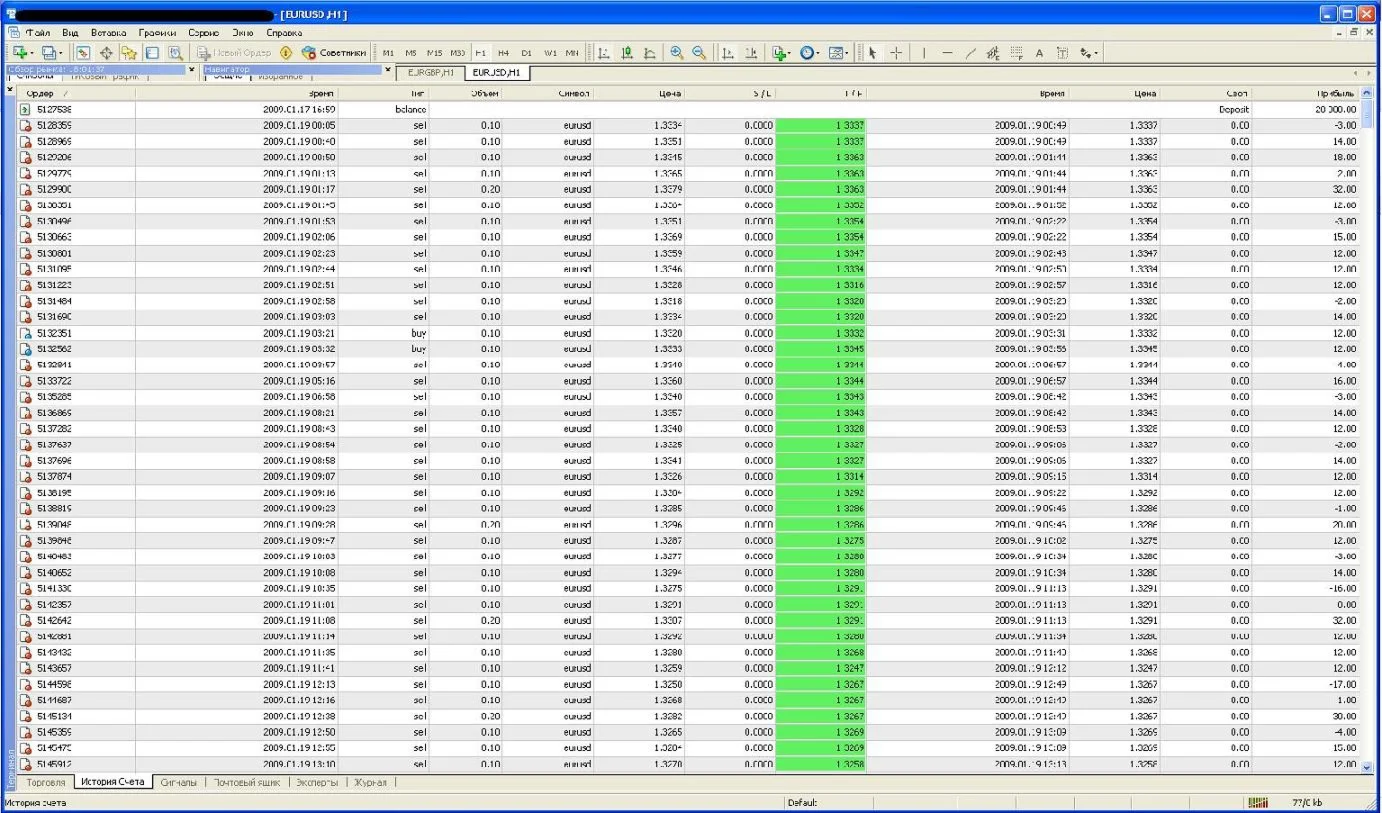Open the new chart dropdown arrow
The height and width of the screenshot is (813, 1382).
pos(33,53)
